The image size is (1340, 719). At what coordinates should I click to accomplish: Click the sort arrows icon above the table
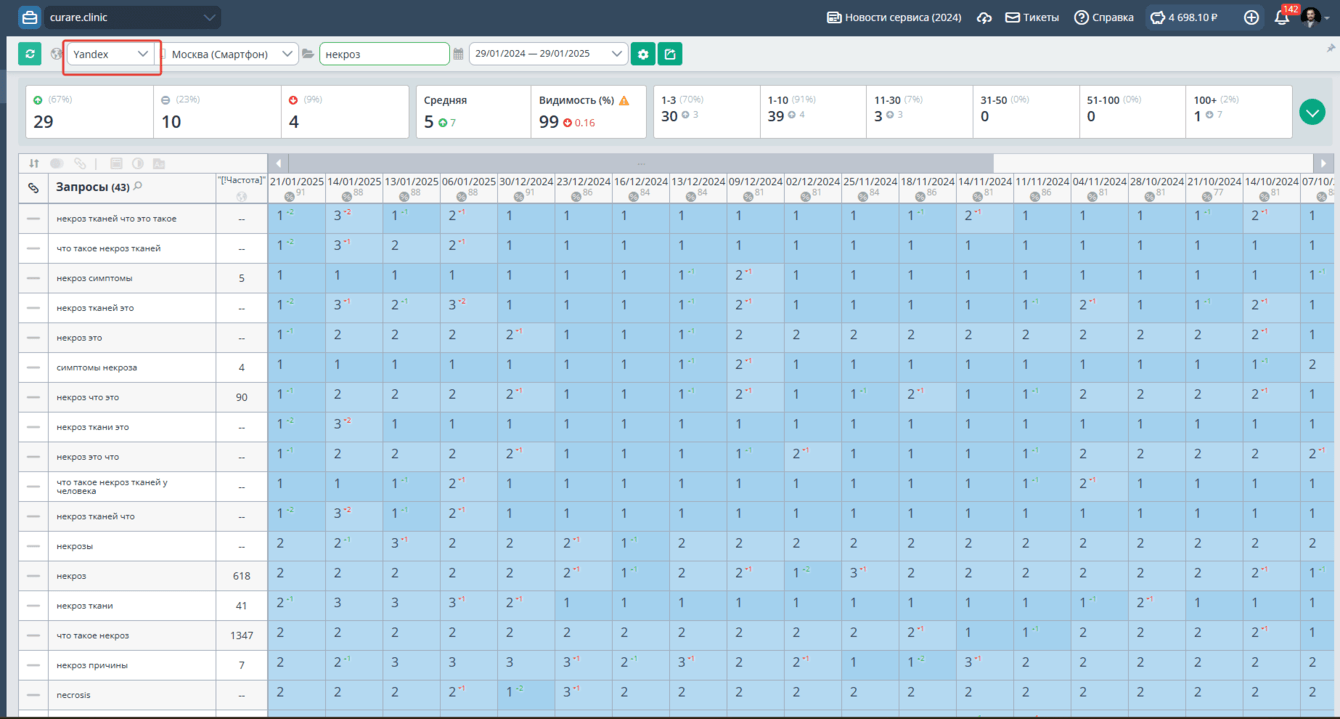[34, 163]
